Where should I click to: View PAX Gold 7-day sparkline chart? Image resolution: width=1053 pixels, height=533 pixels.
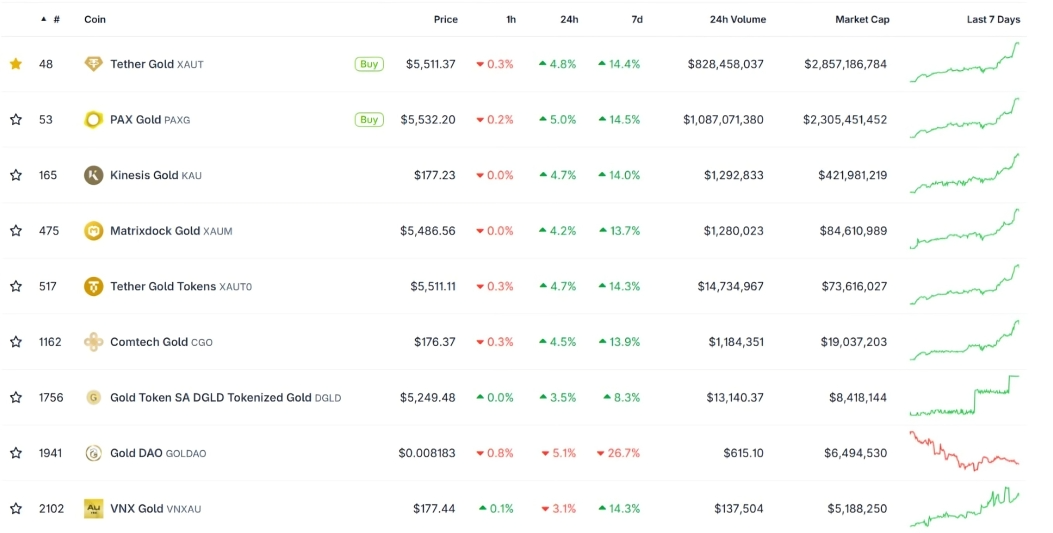click(x=965, y=118)
